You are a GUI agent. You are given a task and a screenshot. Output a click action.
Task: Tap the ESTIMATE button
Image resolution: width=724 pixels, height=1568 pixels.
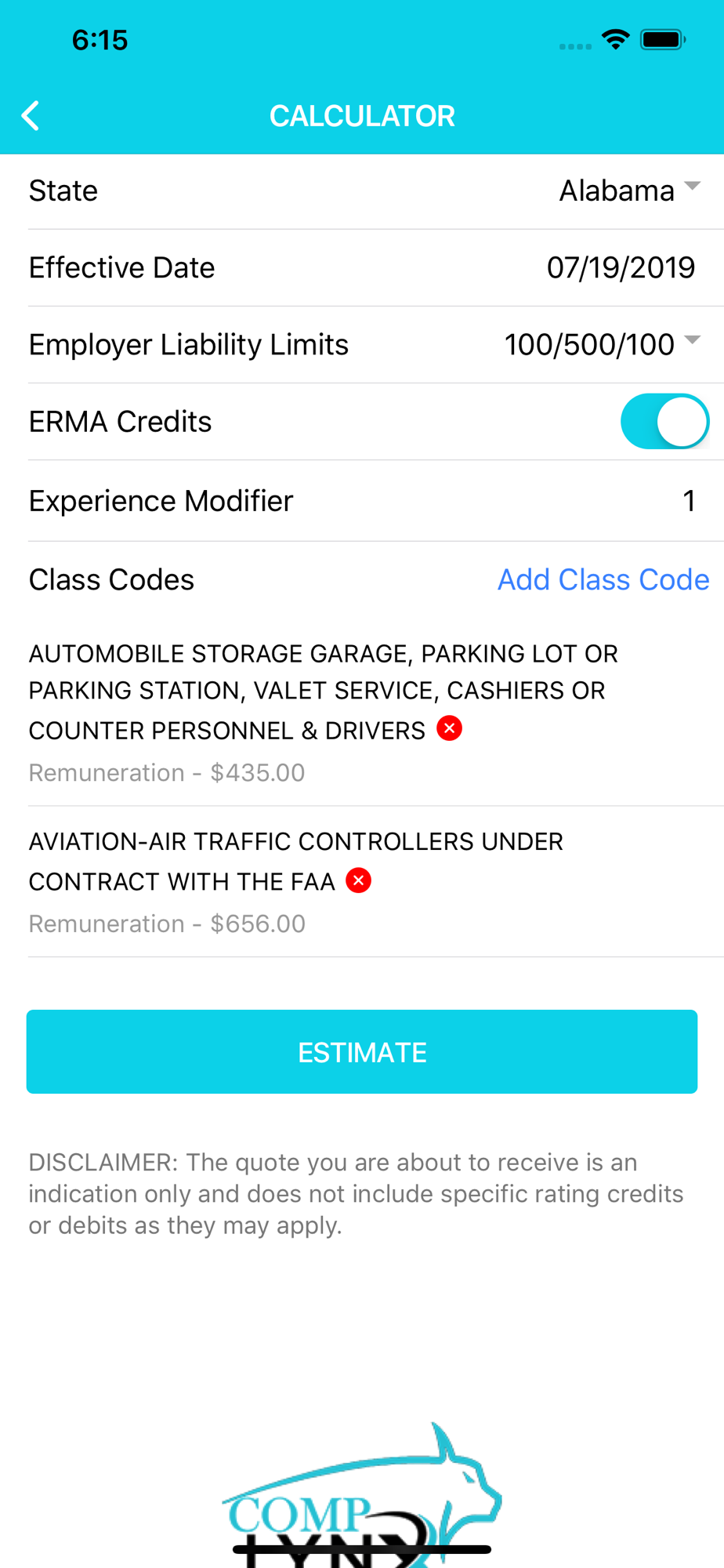(362, 1051)
